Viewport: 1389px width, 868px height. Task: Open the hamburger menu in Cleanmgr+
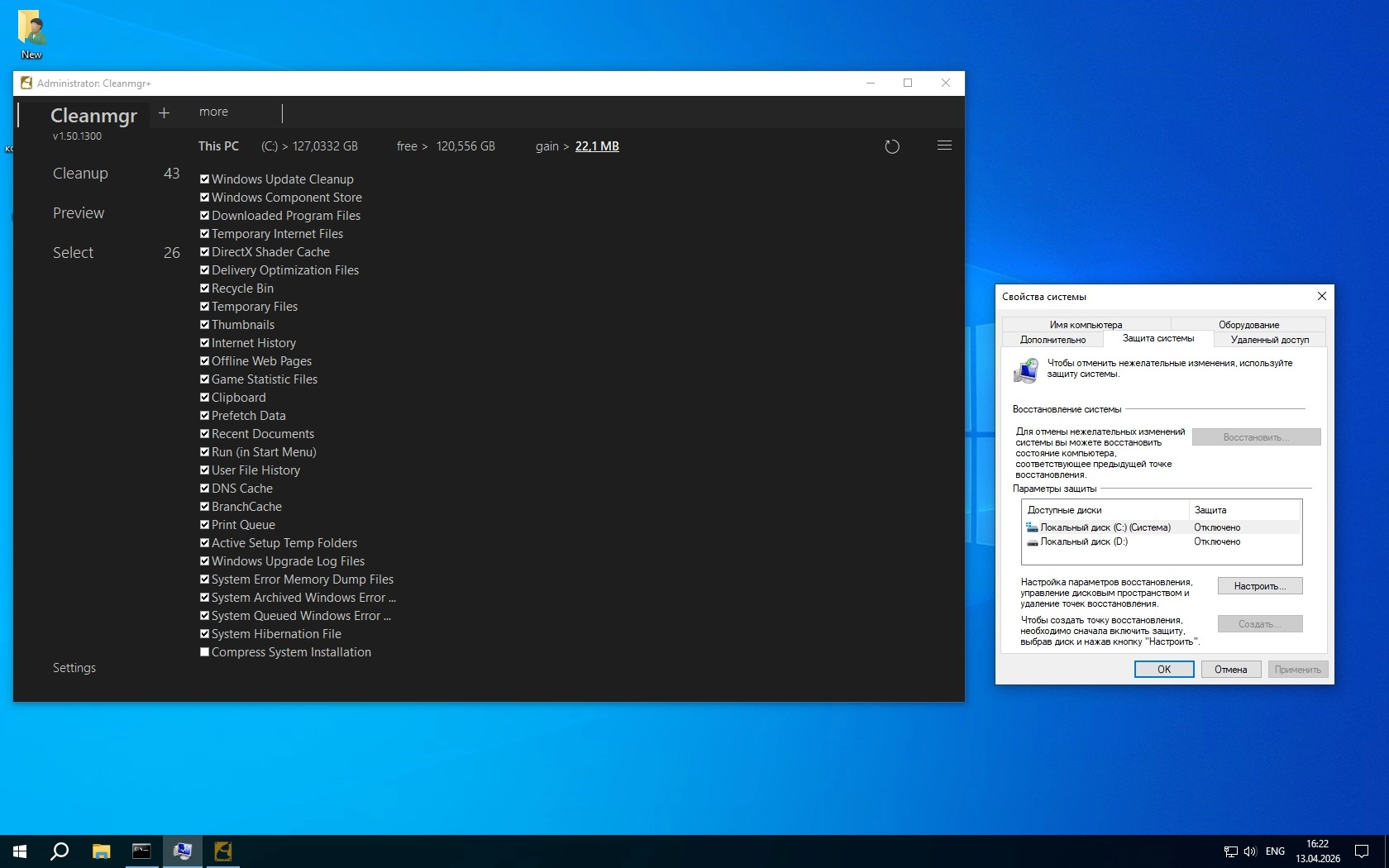coord(944,145)
